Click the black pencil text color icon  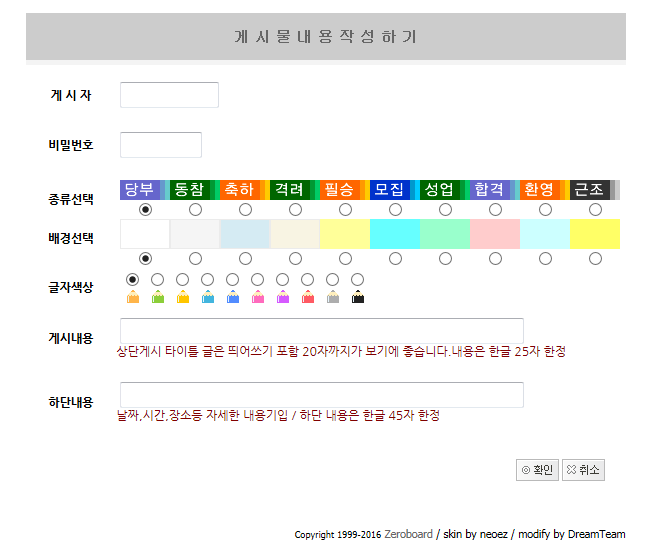tap(358, 297)
